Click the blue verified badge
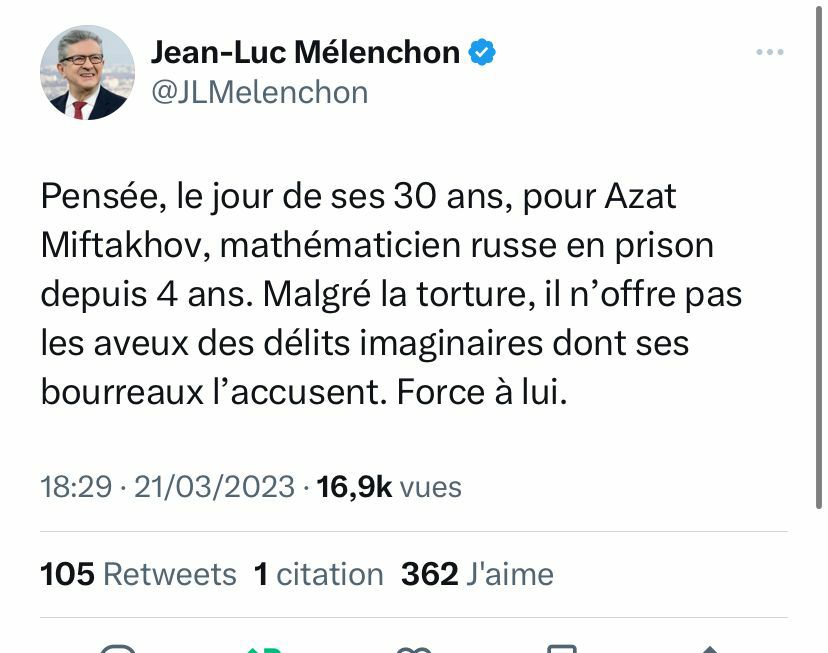 point(482,52)
